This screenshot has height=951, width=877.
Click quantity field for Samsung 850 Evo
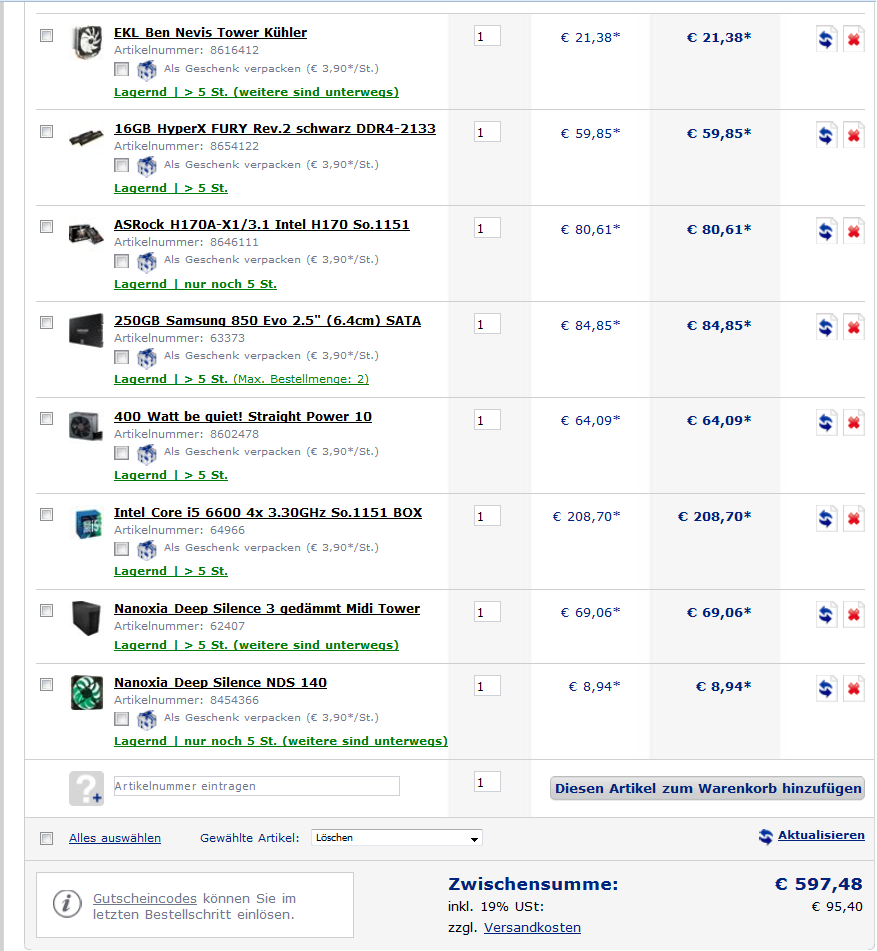point(487,324)
